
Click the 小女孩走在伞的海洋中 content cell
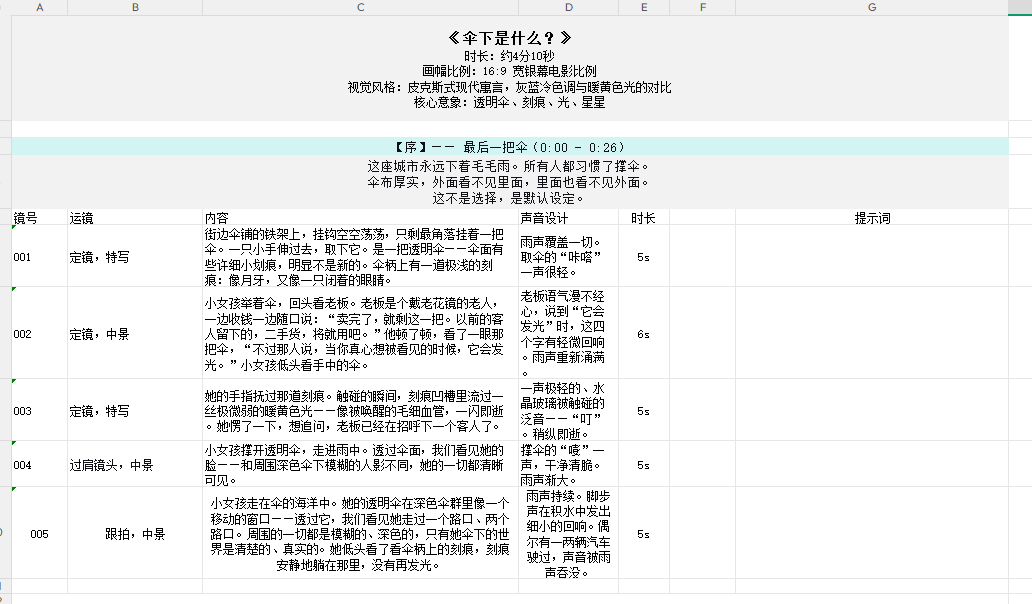pyautogui.click(x=360, y=534)
